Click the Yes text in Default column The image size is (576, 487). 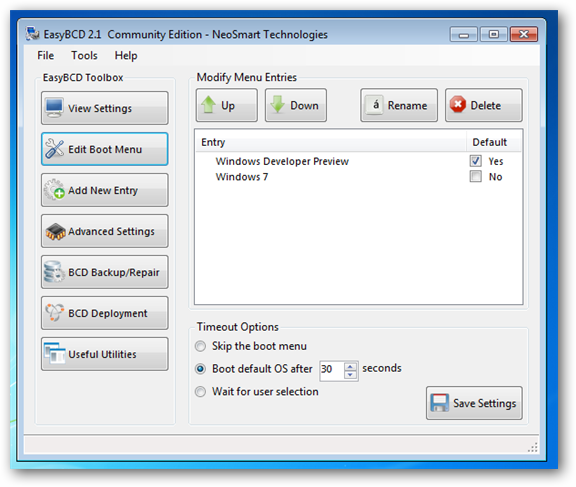click(496, 161)
